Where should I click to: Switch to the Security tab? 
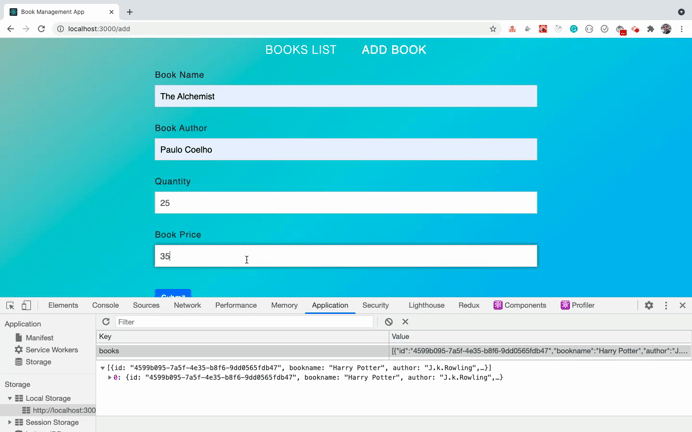[376, 305]
